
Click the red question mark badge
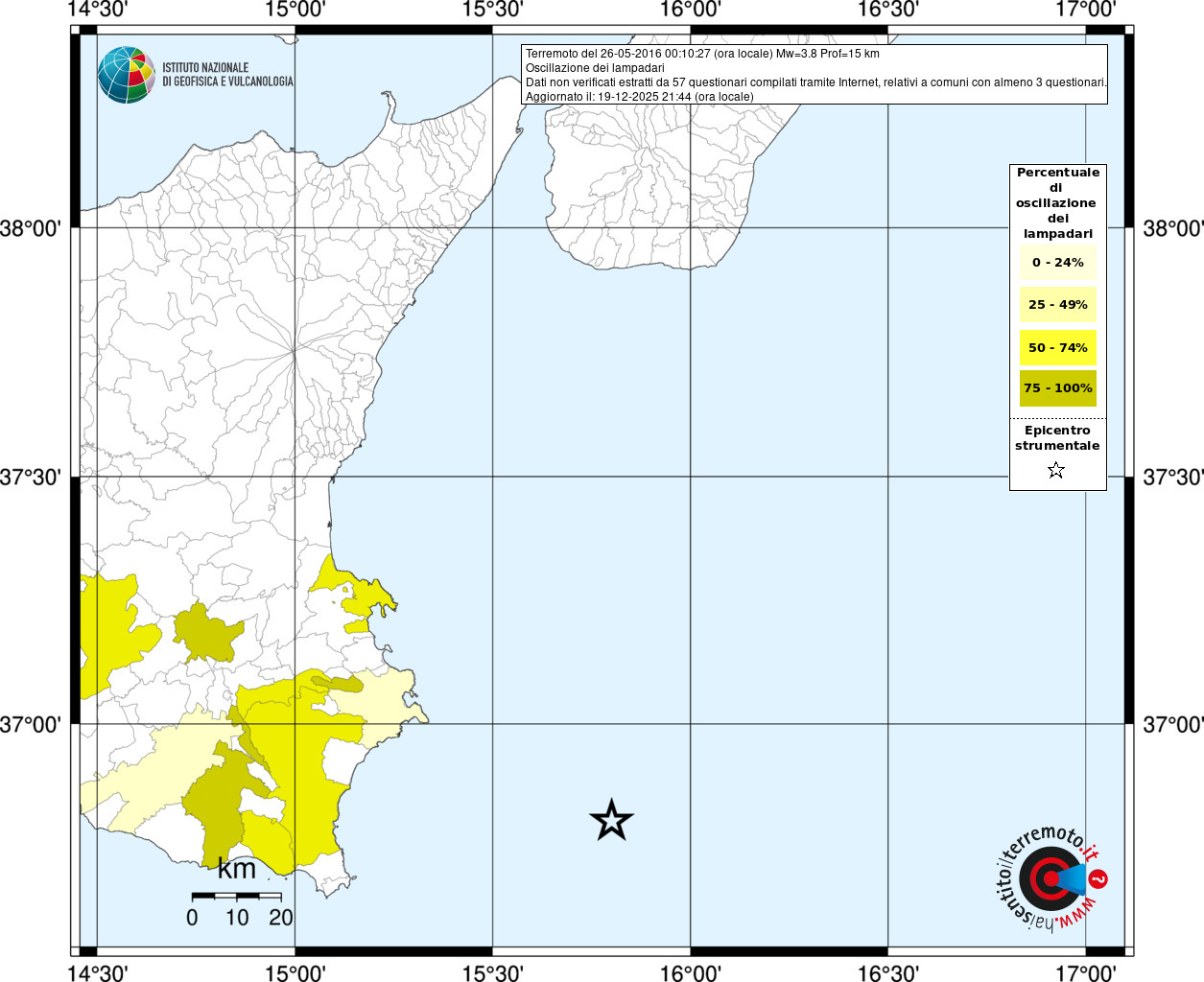(1098, 878)
